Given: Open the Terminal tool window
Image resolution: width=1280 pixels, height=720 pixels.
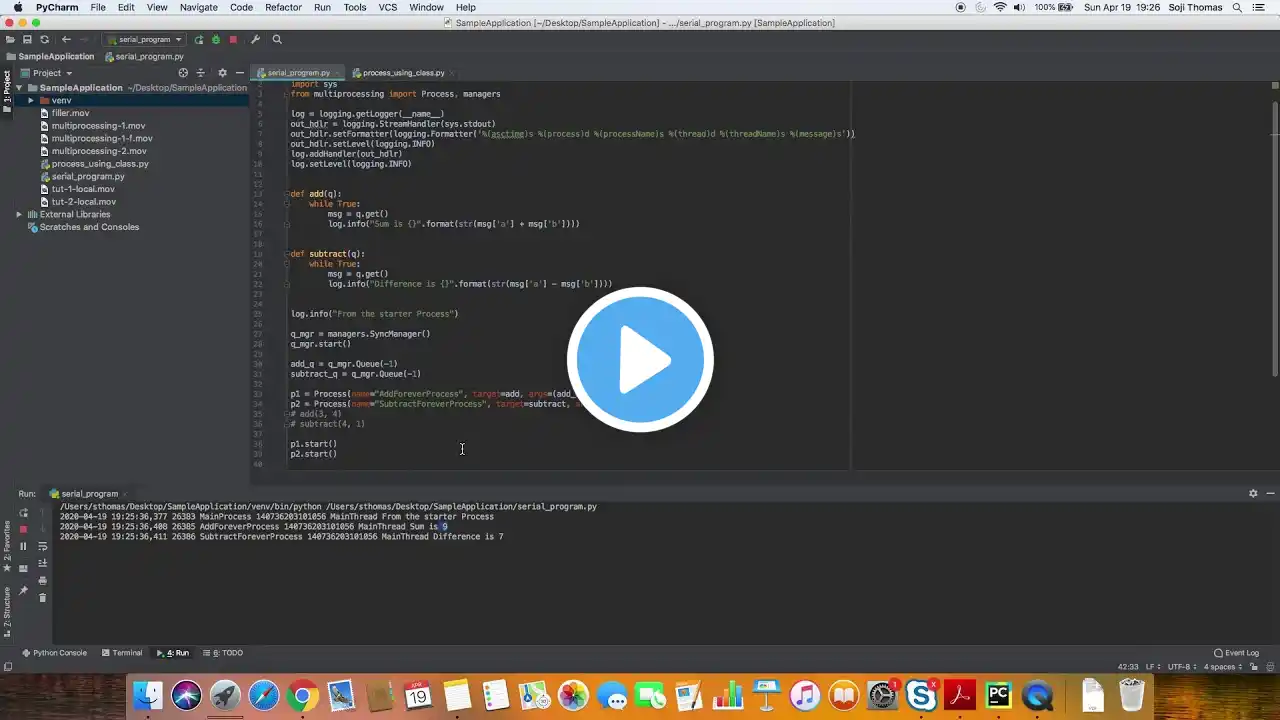Looking at the screenshot, I should pos(121,653).
